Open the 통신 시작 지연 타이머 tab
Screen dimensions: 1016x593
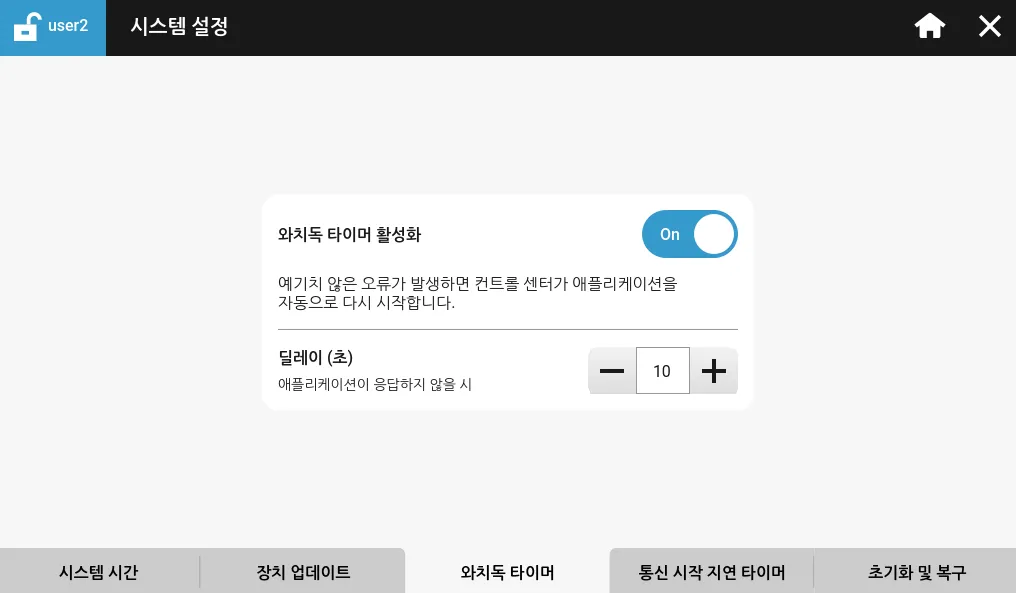click(x=711, y=573)
